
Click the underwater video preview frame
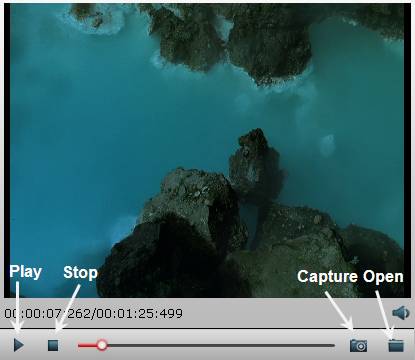[207, 151]
